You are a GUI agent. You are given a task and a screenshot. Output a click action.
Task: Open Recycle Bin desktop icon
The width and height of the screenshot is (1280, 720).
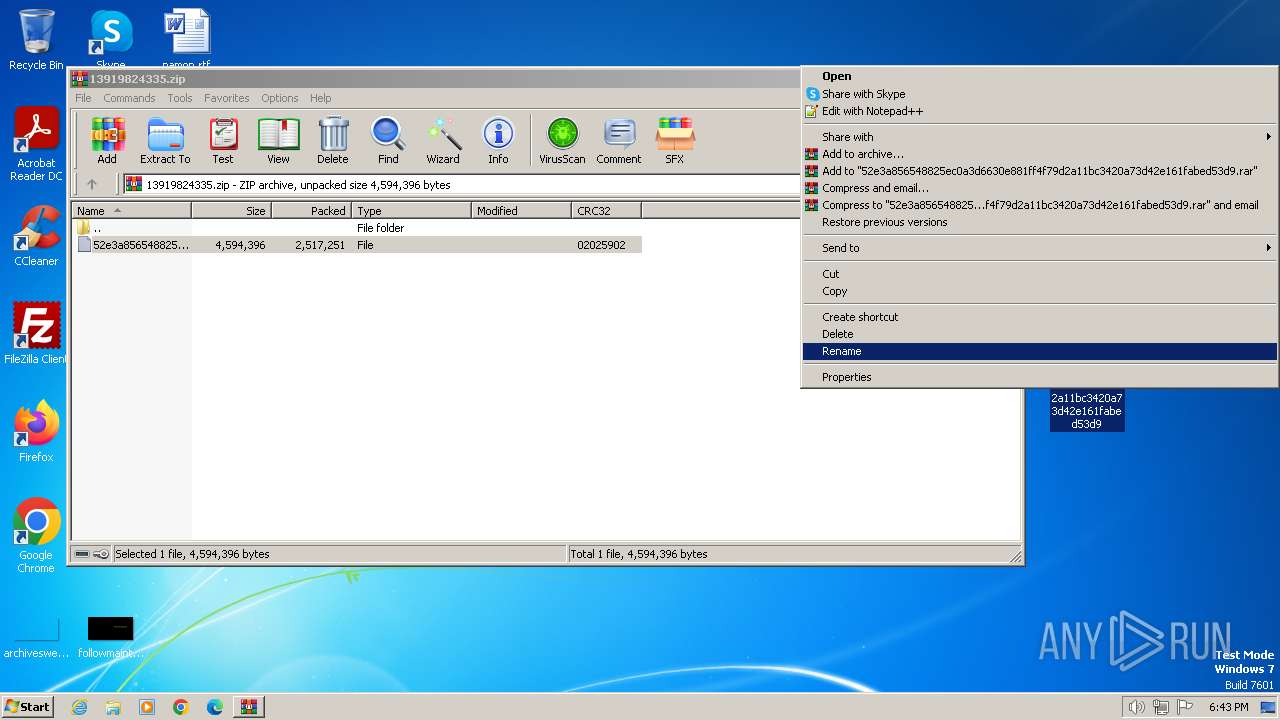coord(36,40)
